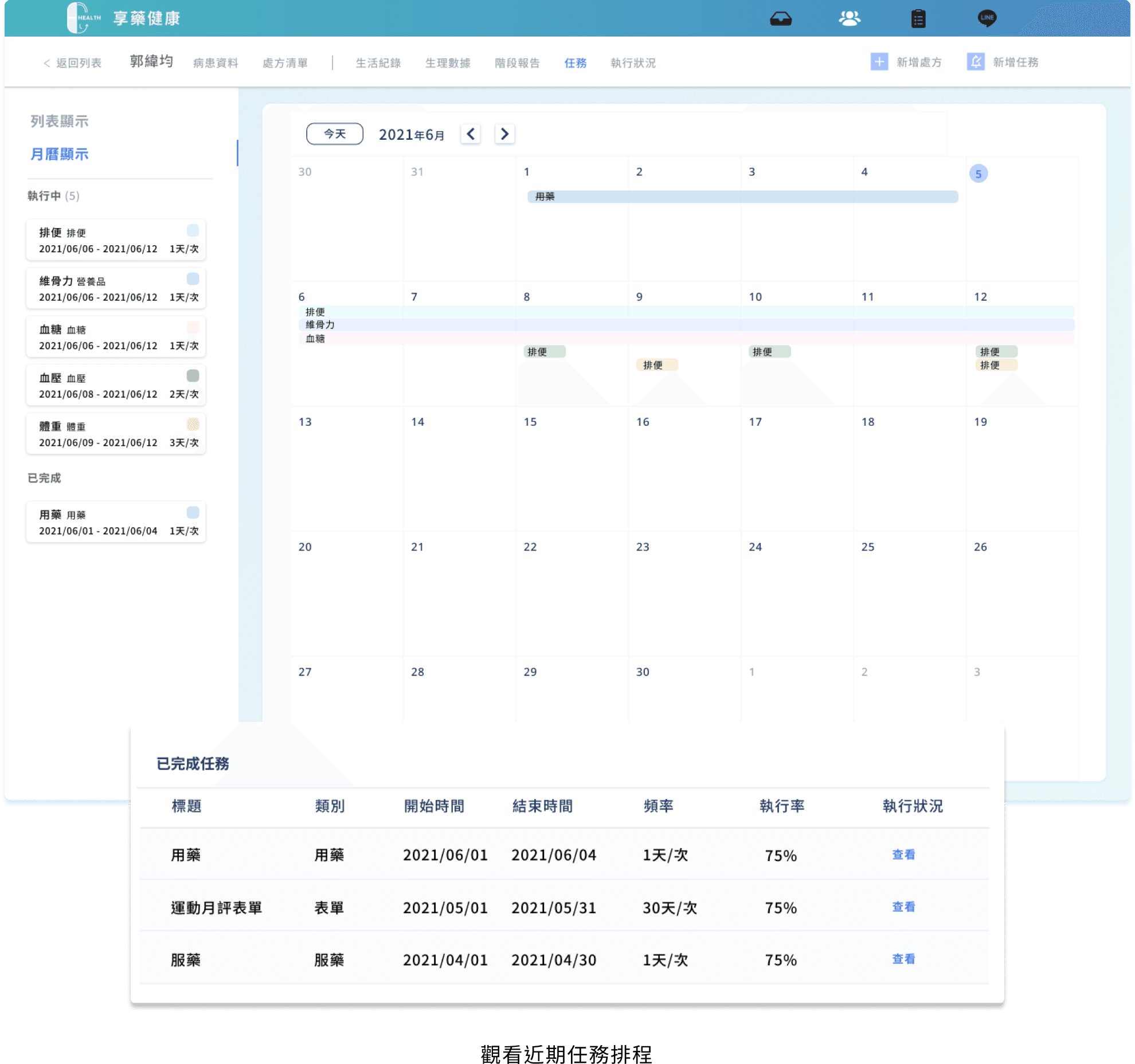The width and height of the screenshot is (1135, 1064).
Task: Open the patients group icon
Action: coord(849,19)
